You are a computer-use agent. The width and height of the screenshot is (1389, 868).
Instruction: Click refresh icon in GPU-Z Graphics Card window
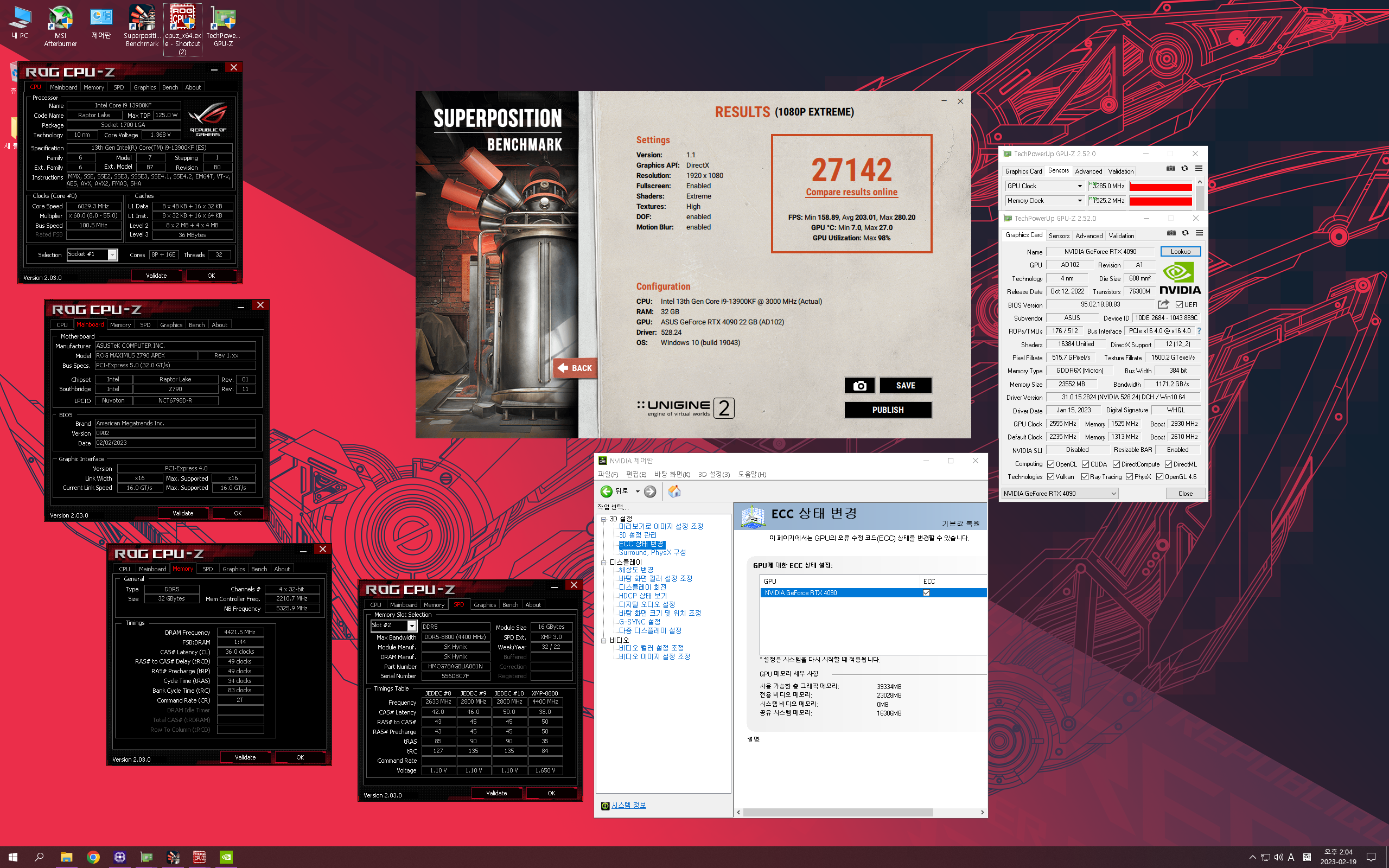1185,233
